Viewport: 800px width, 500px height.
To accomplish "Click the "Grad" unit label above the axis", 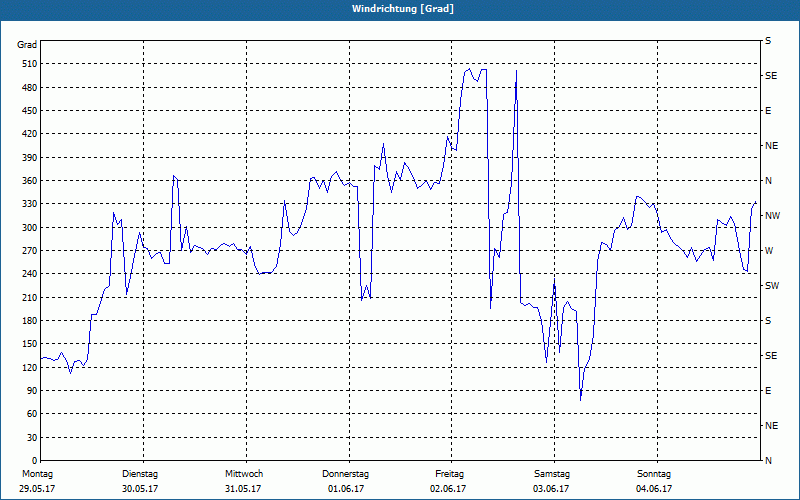I will pos(27,45).
